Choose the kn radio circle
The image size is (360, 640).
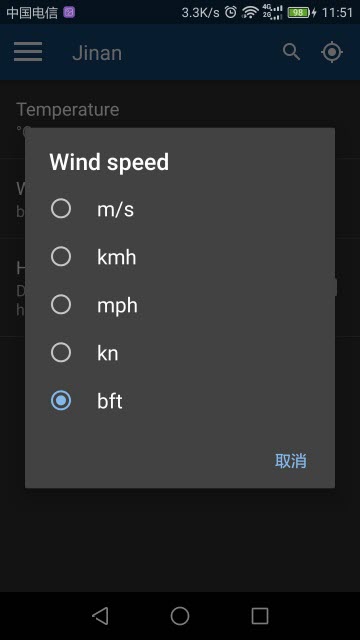[x=61, y=353]
